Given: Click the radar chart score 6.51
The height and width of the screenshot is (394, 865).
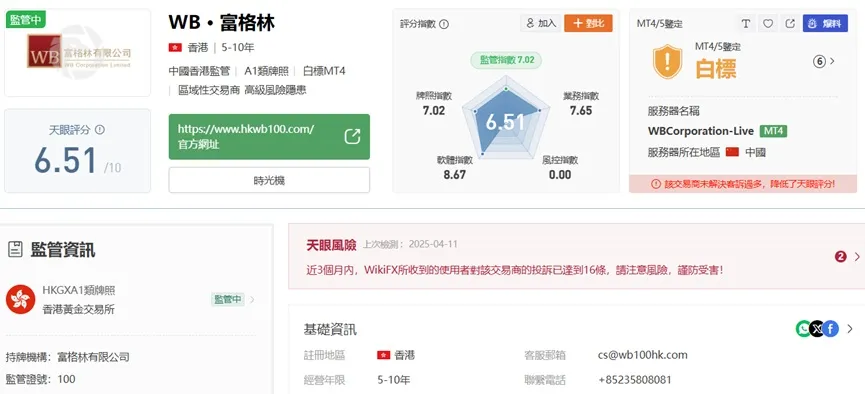Looking at the screenshot, I should click(505, 122).
